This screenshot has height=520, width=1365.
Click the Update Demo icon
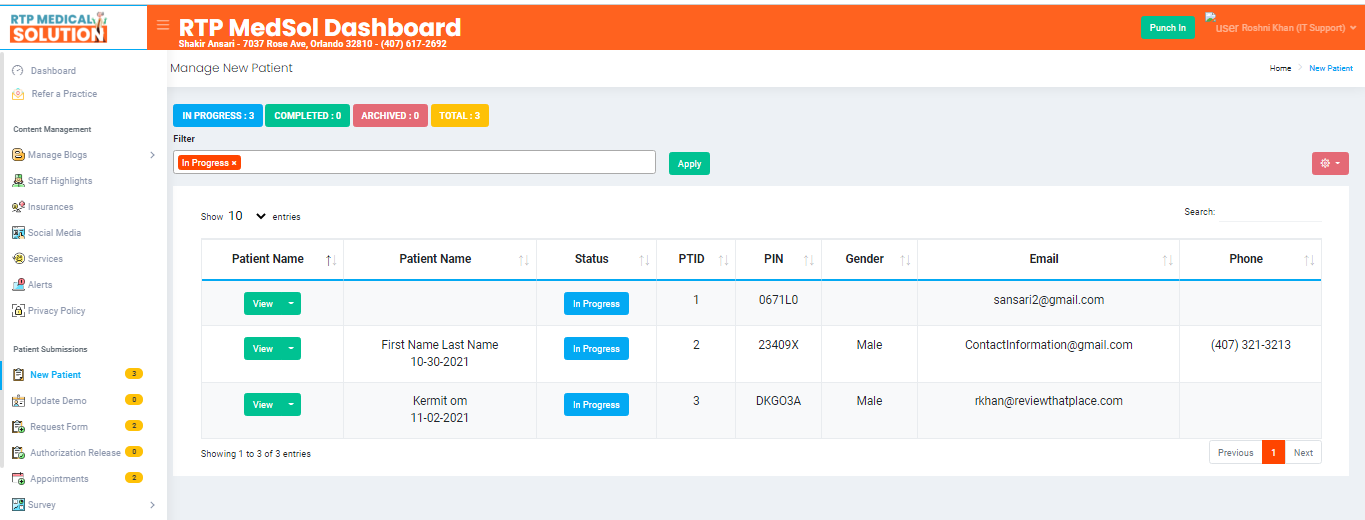[x=18, y=401]
